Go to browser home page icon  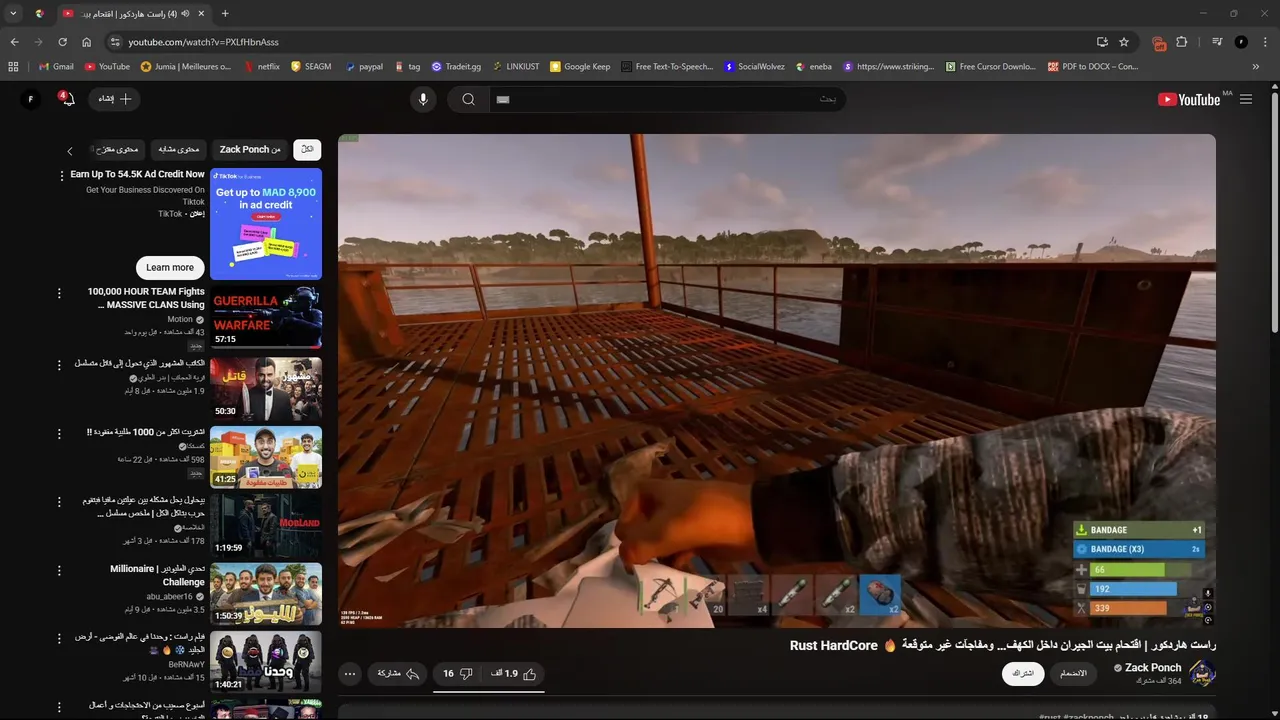87,42
